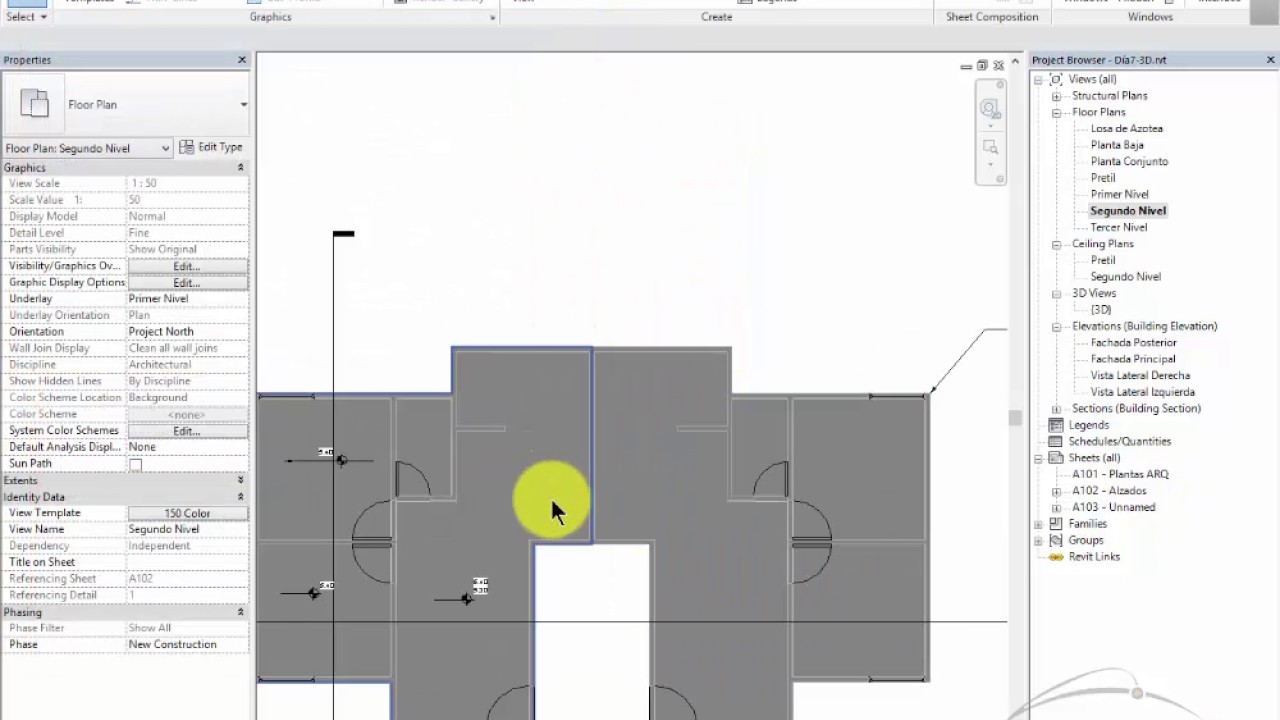Select 'Fachada Principal' elevation
The height and width of the screenshot is (720, 1280).
pyautogui.click(x=1132, y=359)
